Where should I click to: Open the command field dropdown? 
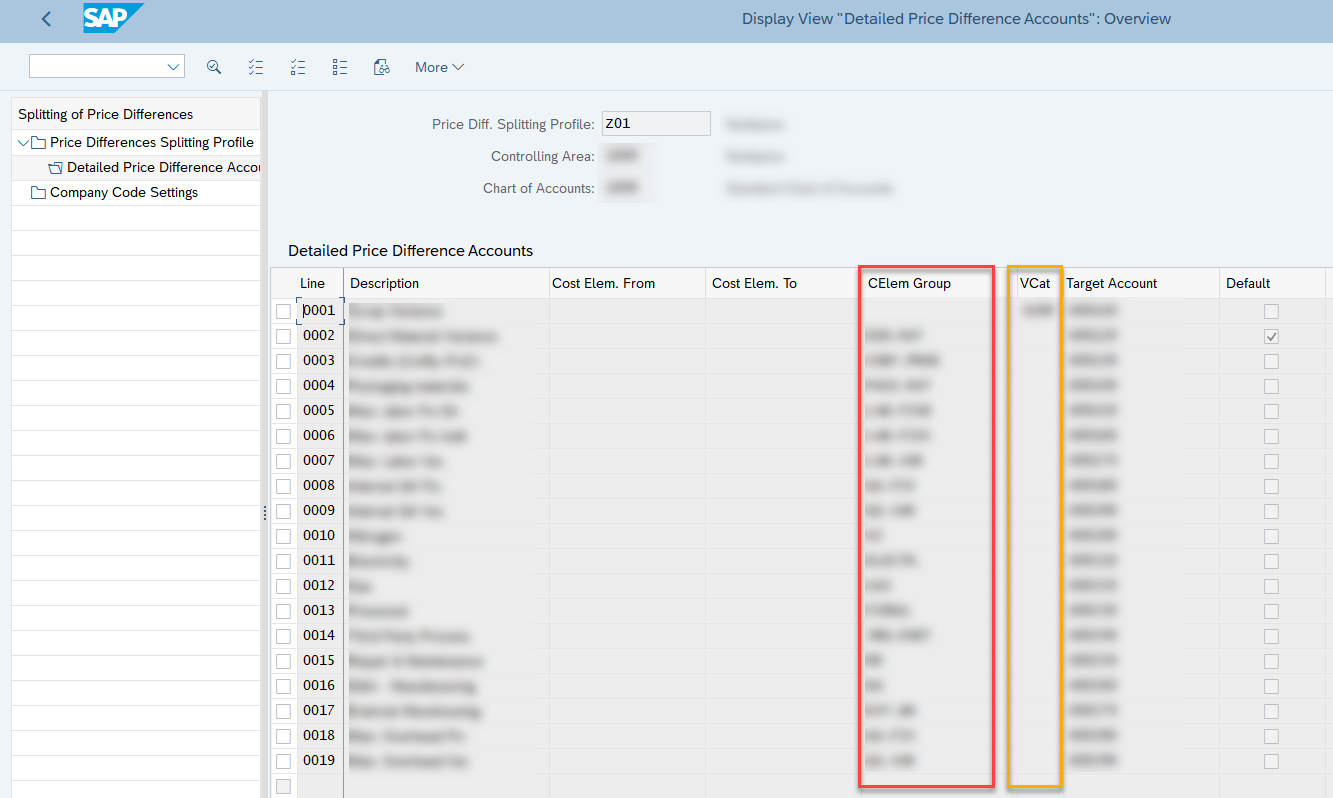pos(172,67)
